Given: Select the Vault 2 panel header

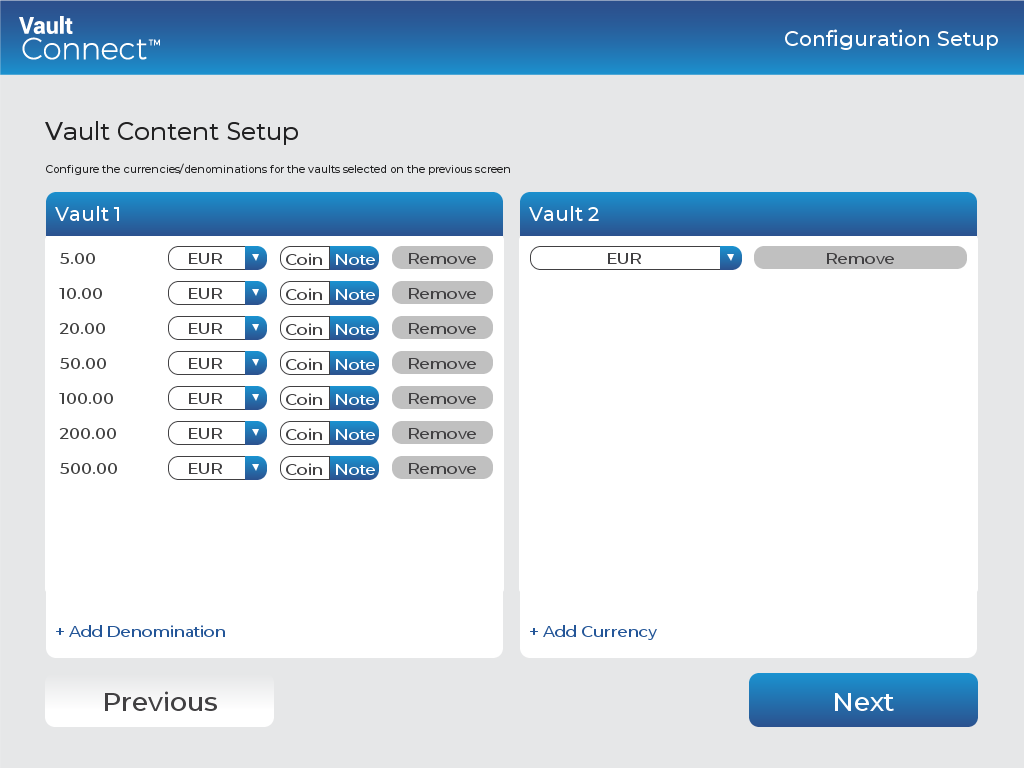Looking at the screenshot, I should click(x=748, y=214).
